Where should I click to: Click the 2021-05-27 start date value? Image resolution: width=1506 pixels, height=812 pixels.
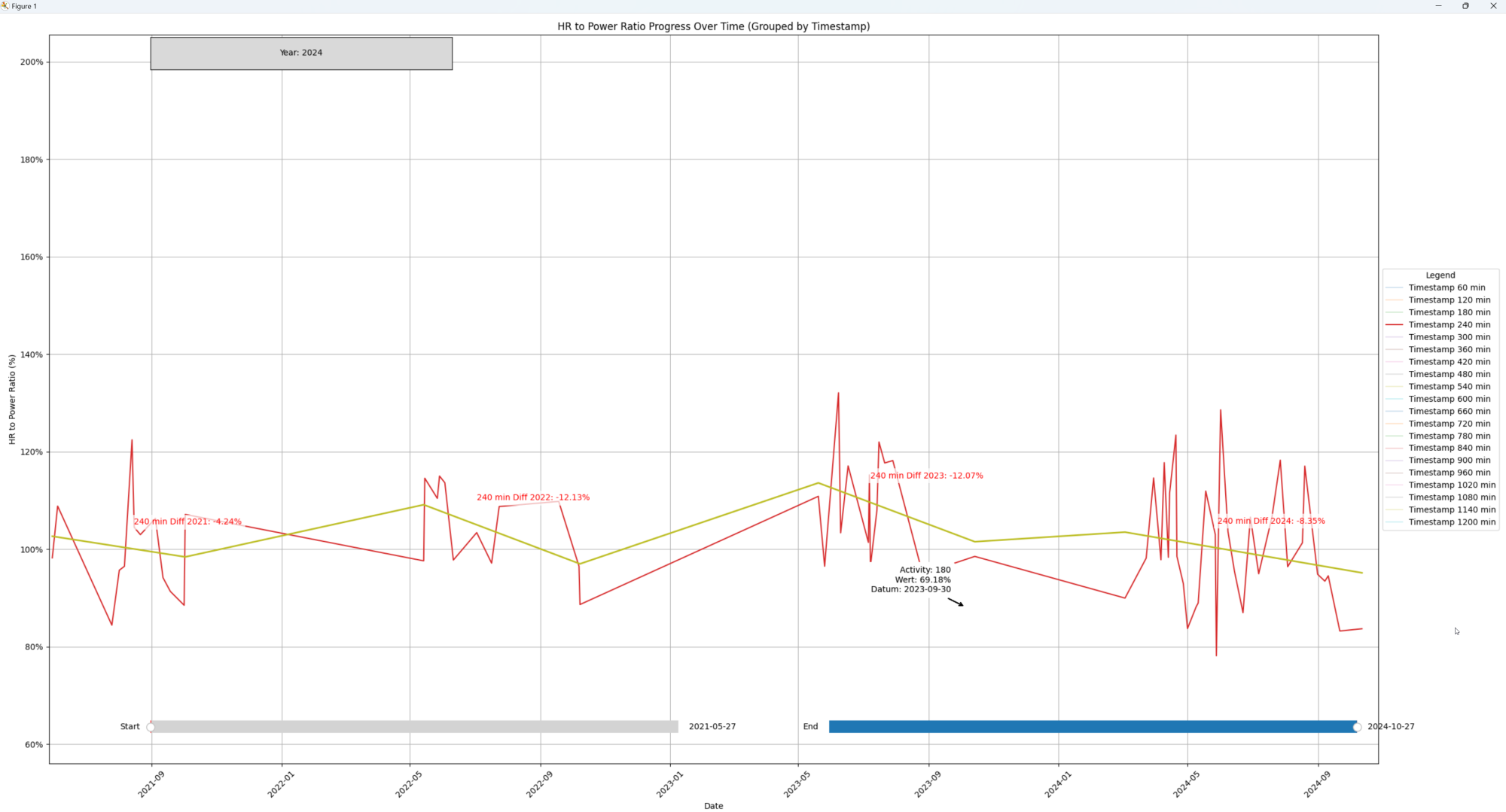click(712, 727)
